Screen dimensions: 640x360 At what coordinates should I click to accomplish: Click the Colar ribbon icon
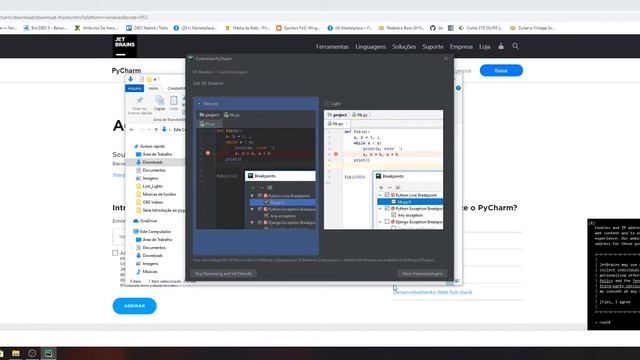pyautogui.click(x=174, y=101)
